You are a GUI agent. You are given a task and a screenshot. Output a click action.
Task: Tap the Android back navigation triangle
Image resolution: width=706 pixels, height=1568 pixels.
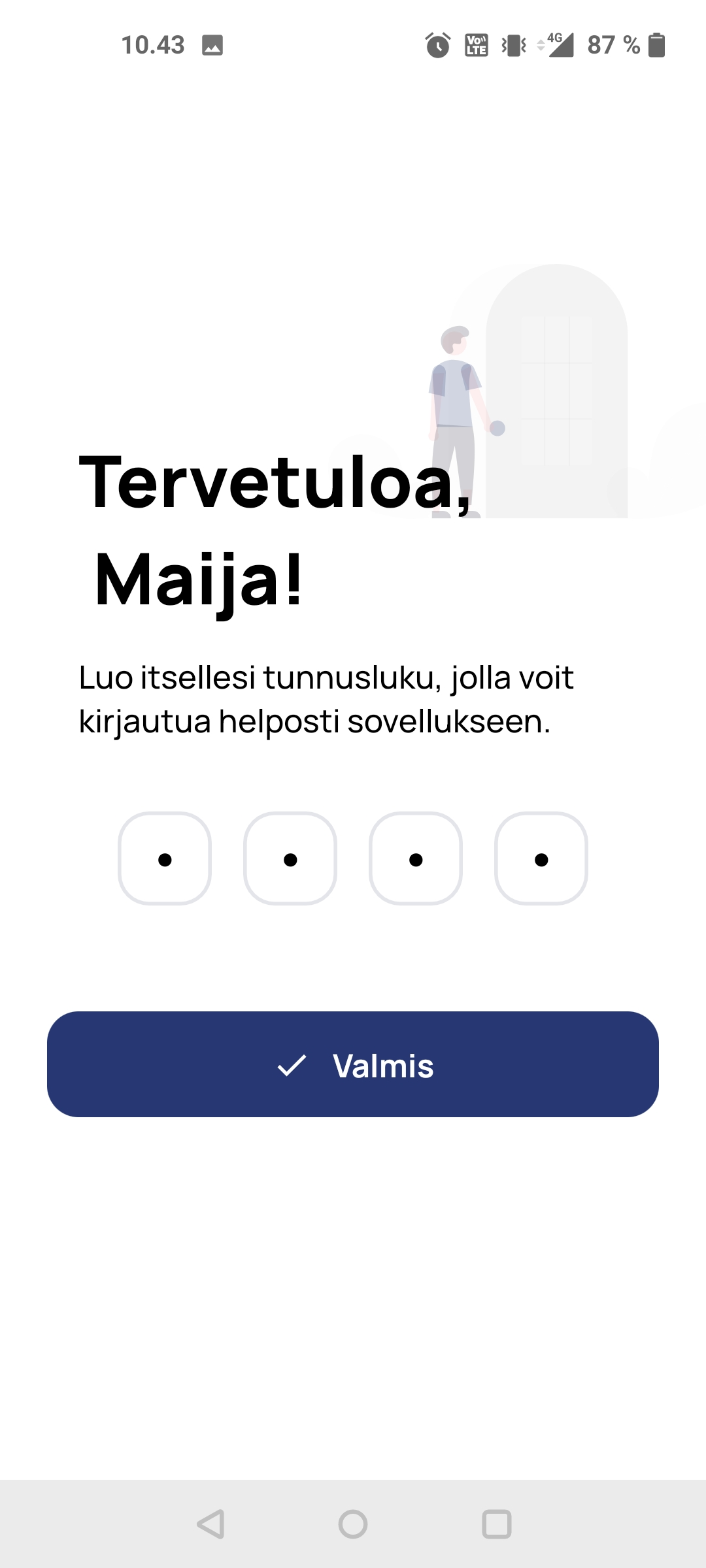tap(210, 1524)
